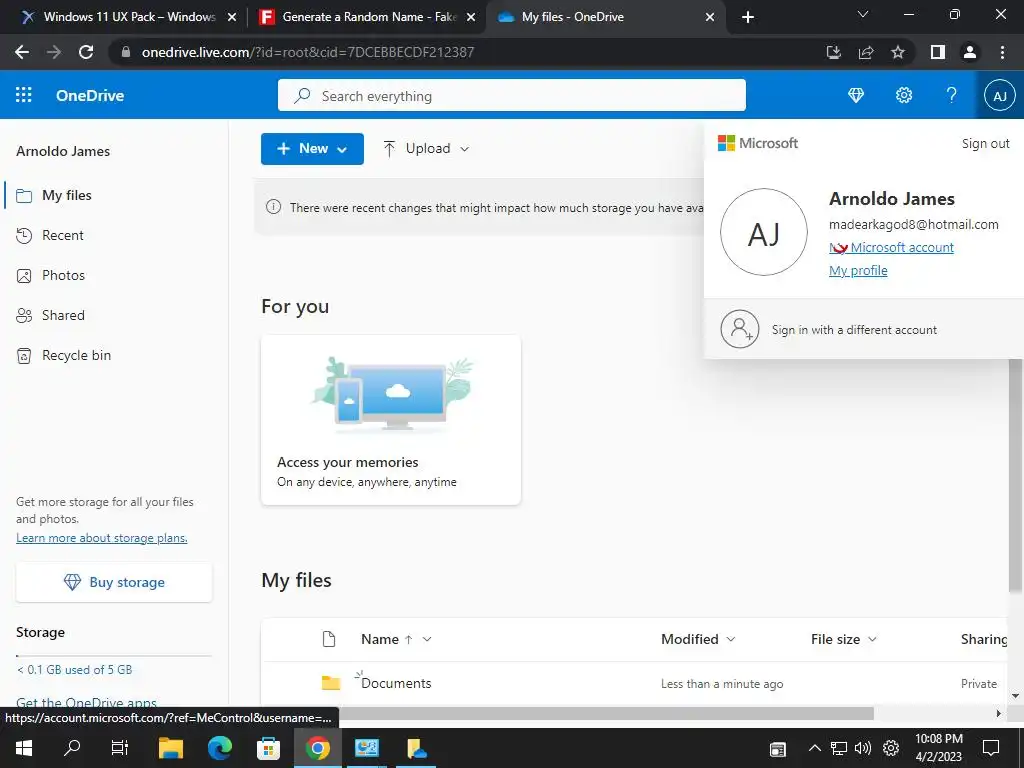1024x768 pixels.
Task: Open a new browser tab
Action: [x=748, y=17]
